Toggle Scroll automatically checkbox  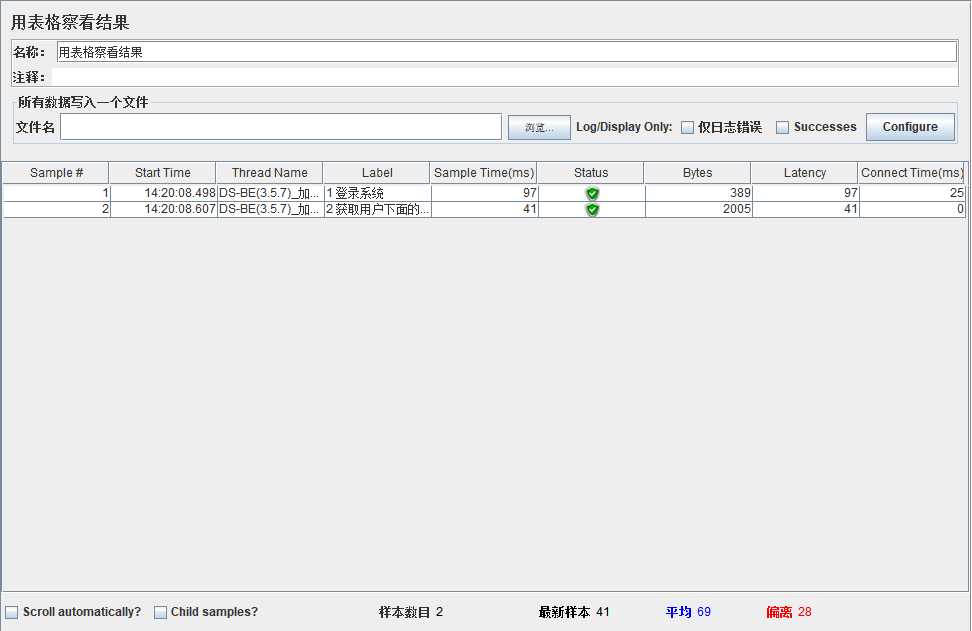coord(12,612)
